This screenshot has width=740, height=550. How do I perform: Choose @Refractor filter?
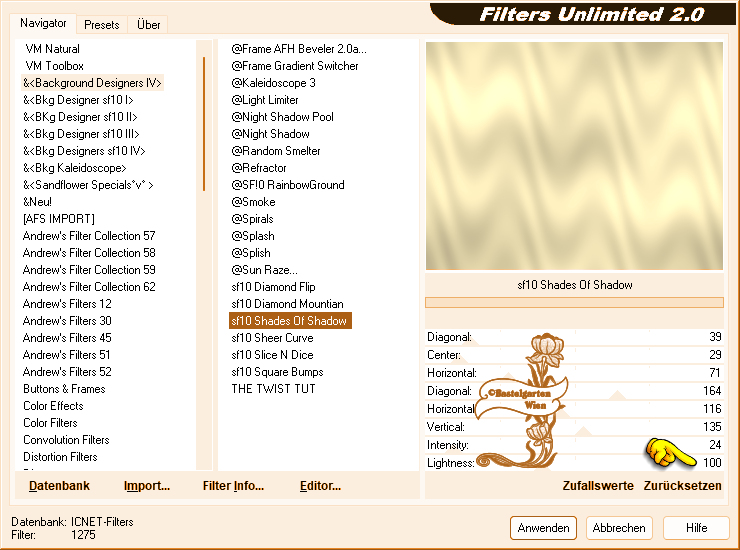click(259, 168)
